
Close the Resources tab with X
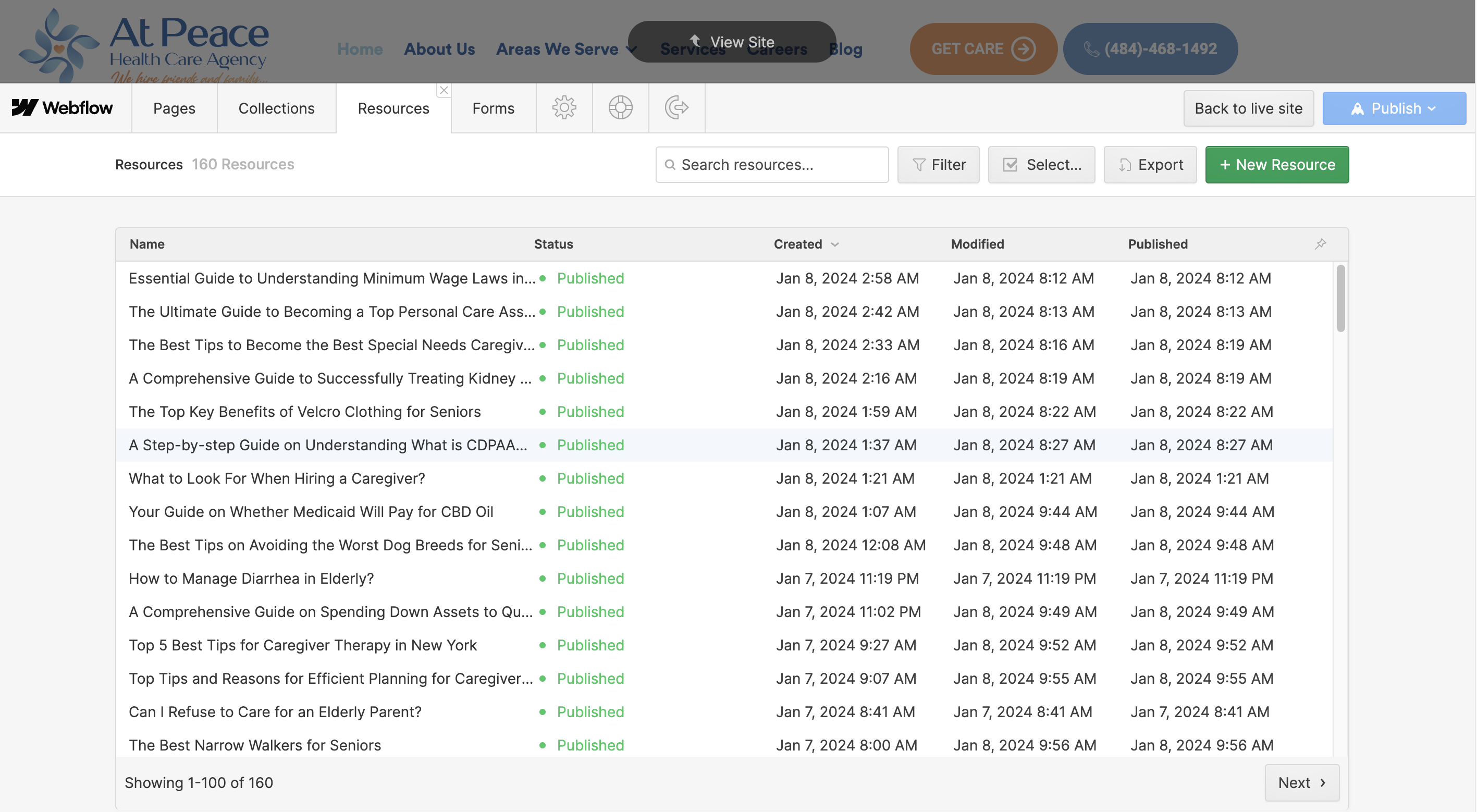coord(444,90)
